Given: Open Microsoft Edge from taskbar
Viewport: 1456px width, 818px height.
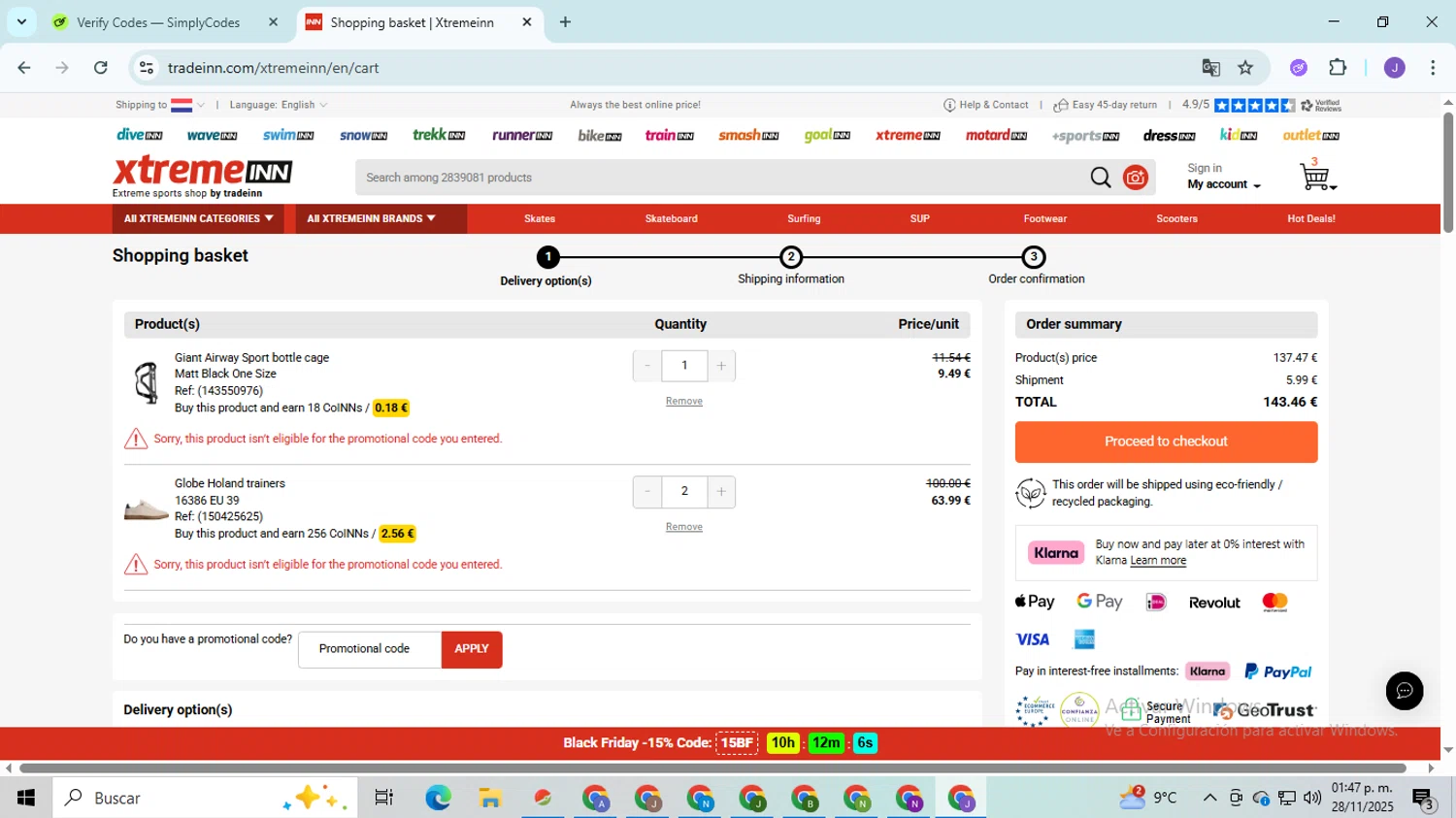Looking at the screenshot, I should coord(438,798).
